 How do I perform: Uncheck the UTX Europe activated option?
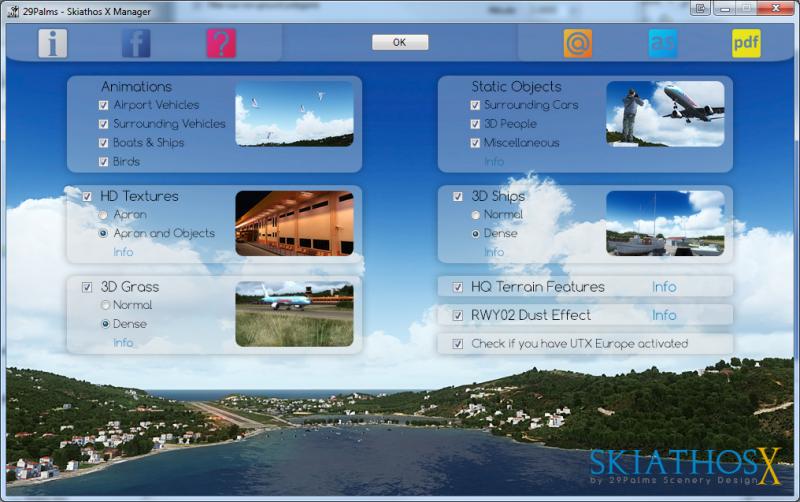click(458, 344)
